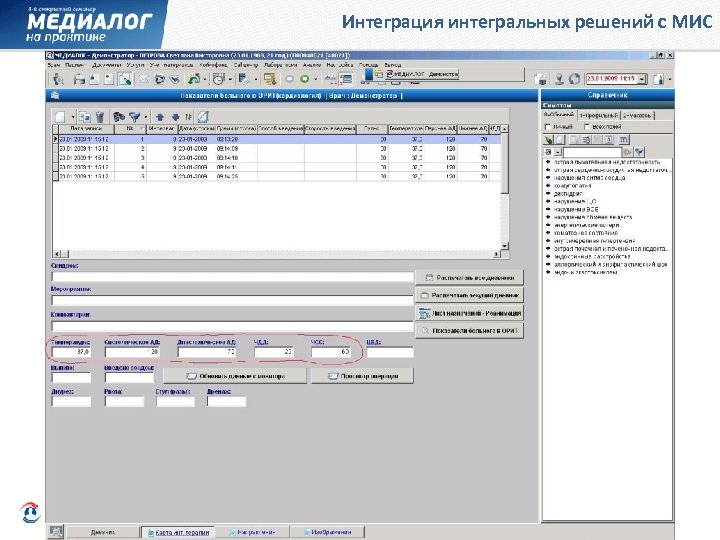This screenshot has height=540, width=720.
Task: Click the grid vertical scrollbar down arrow
Action: [504, 246]
